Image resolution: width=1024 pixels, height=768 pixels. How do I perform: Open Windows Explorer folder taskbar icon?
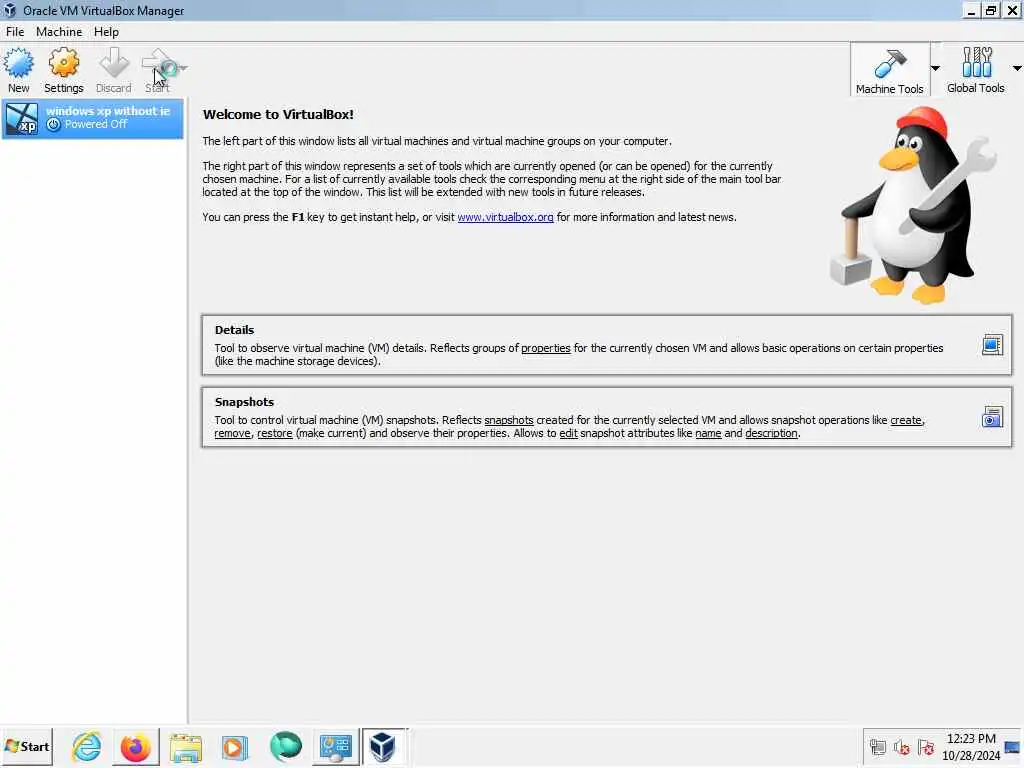pos(186,747)
